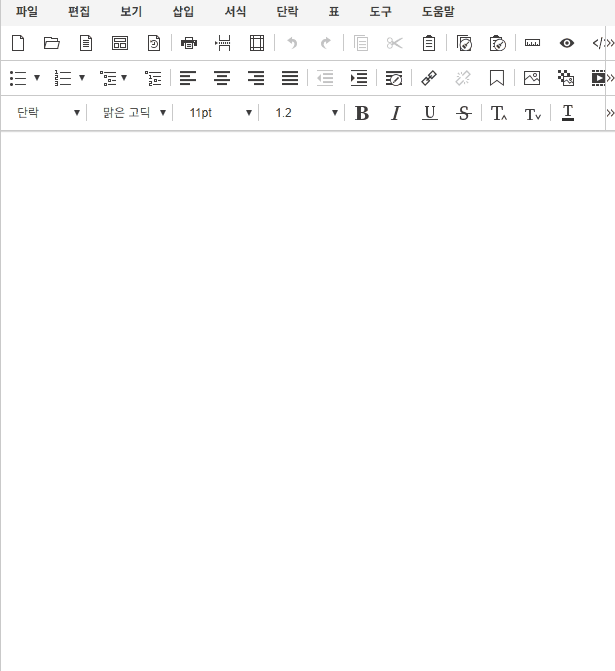The width and height of the screenshot is (615, 671).
Task: Open the 파일 menu
Action: click(x=27, y=12)
